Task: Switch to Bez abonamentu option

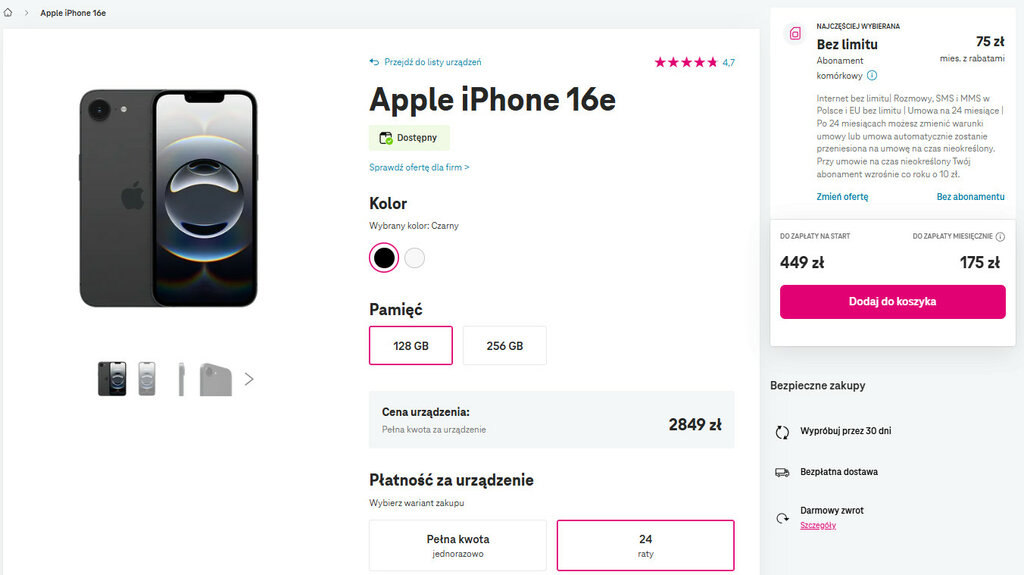Action: coord(970,197)
